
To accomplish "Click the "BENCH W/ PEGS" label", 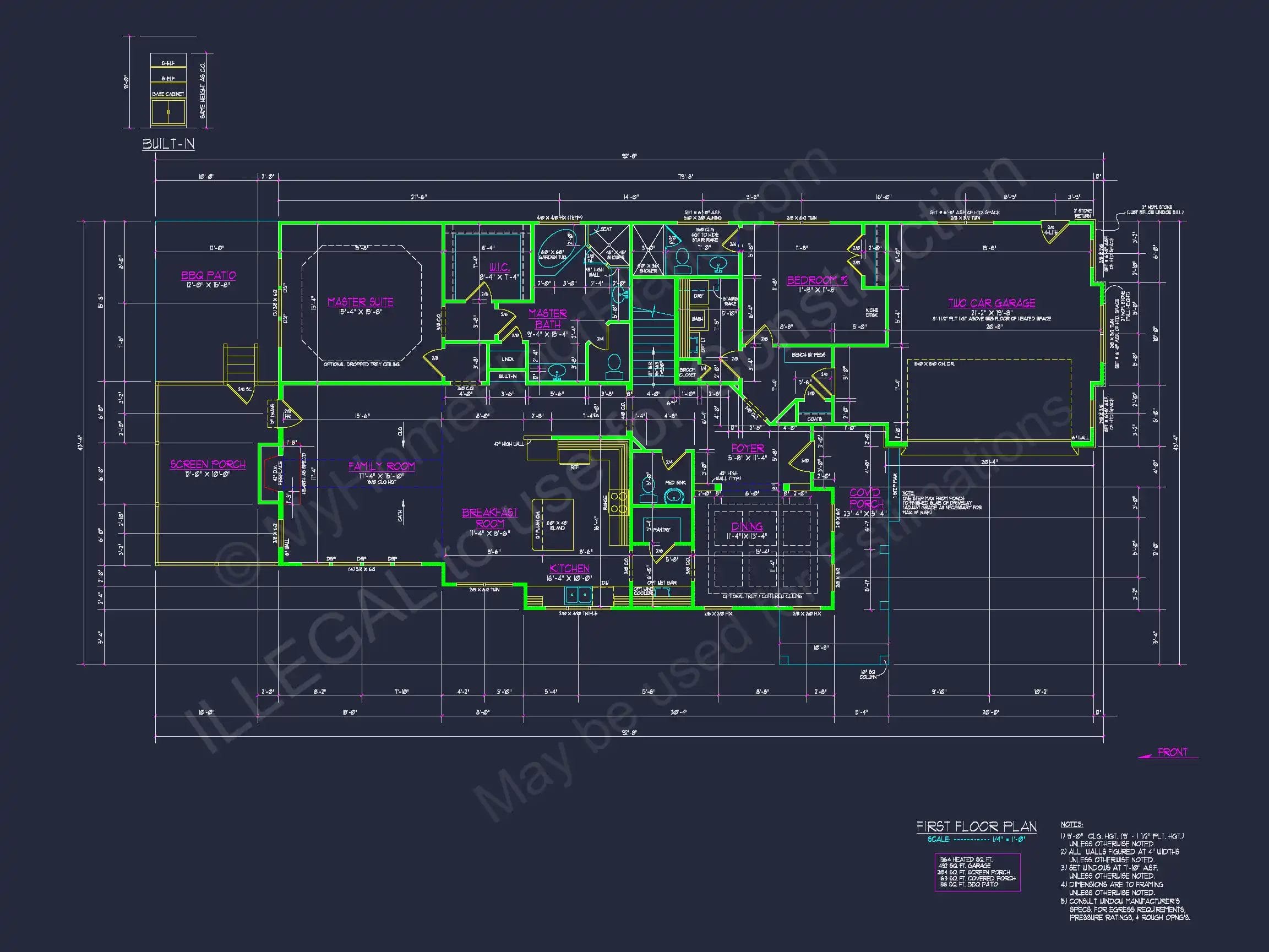I will [x=808, y=355].
